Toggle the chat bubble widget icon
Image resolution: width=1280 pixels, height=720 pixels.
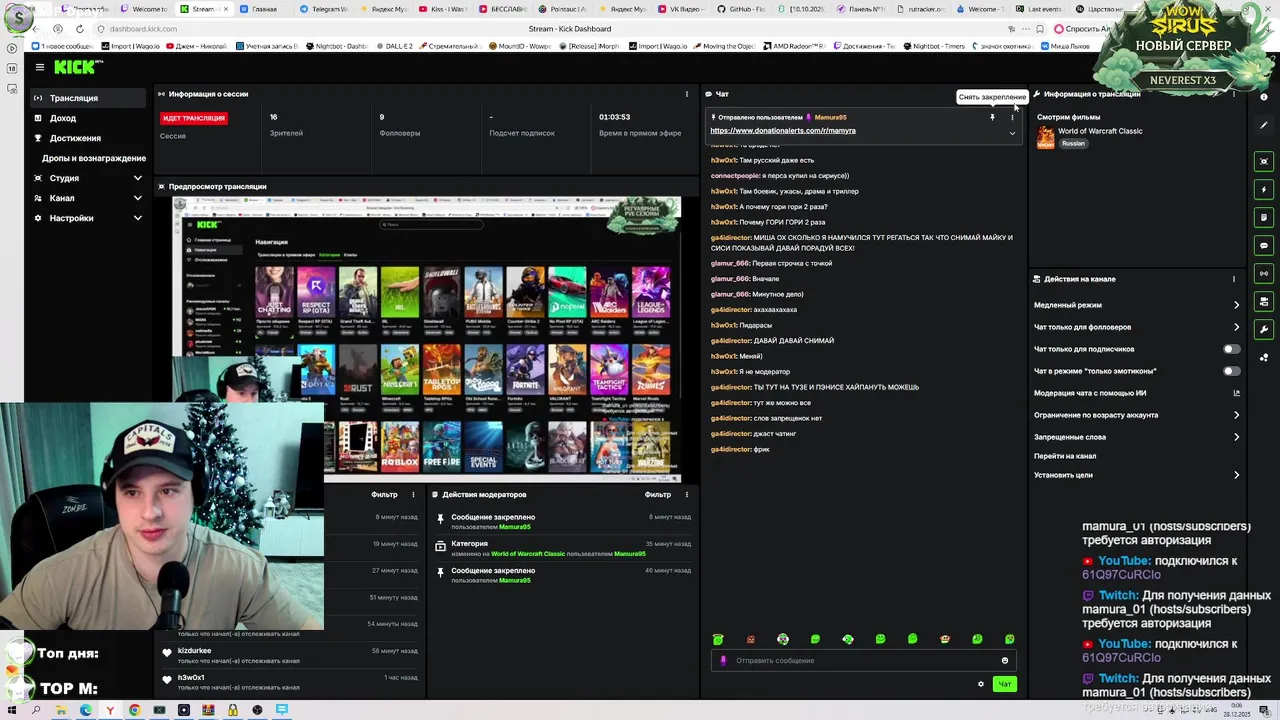coord(1264,245)
